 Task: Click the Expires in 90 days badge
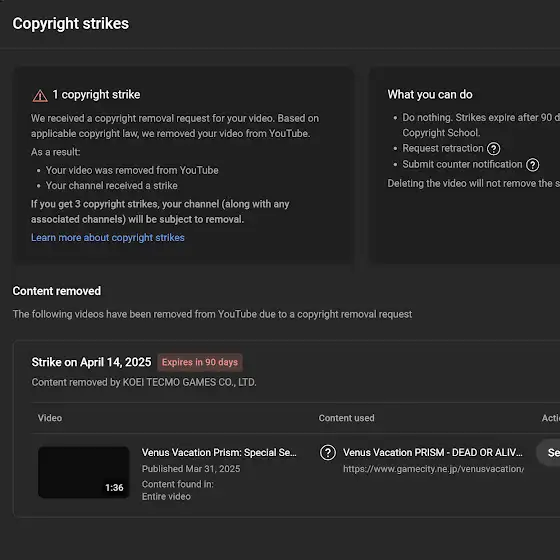click(x=200, y=362)
